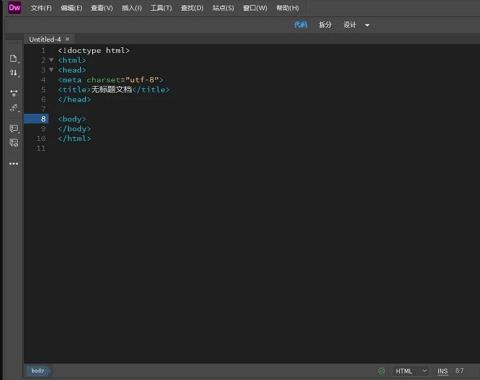Click the apply comment icon

pos(14,129)
